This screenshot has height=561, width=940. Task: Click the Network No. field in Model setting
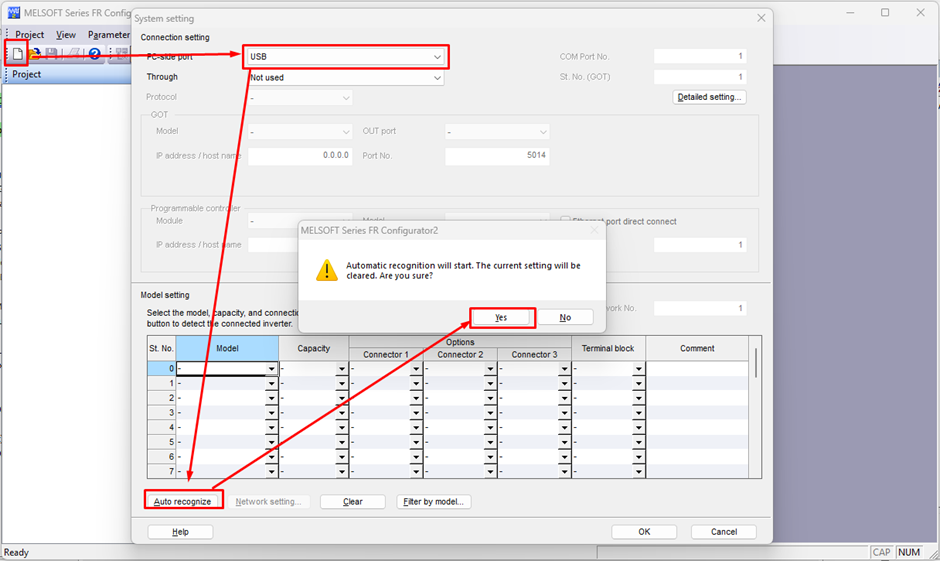pos(700,308)
